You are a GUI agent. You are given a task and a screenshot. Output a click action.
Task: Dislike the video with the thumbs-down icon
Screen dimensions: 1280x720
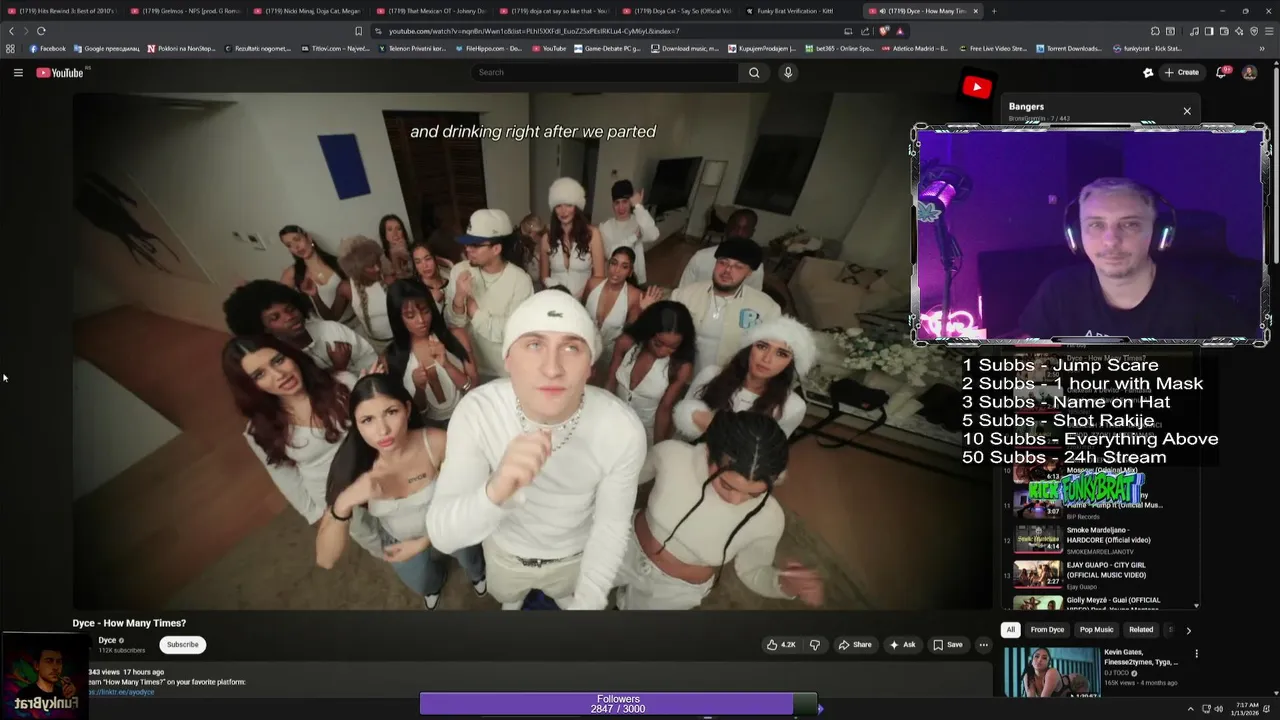pyautogui.click(x=814, y=645)
